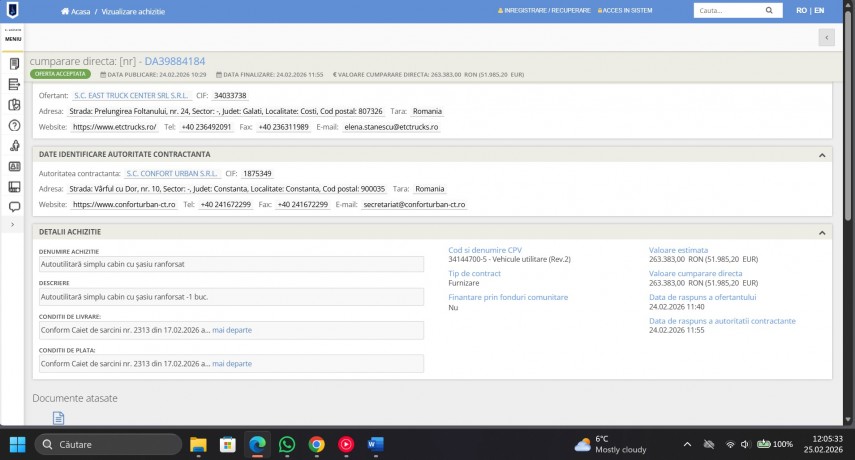The width and height of the screenshot is (855, 460).
Task: Click the Cauta search input field
Action: click(x=729, y=10)
